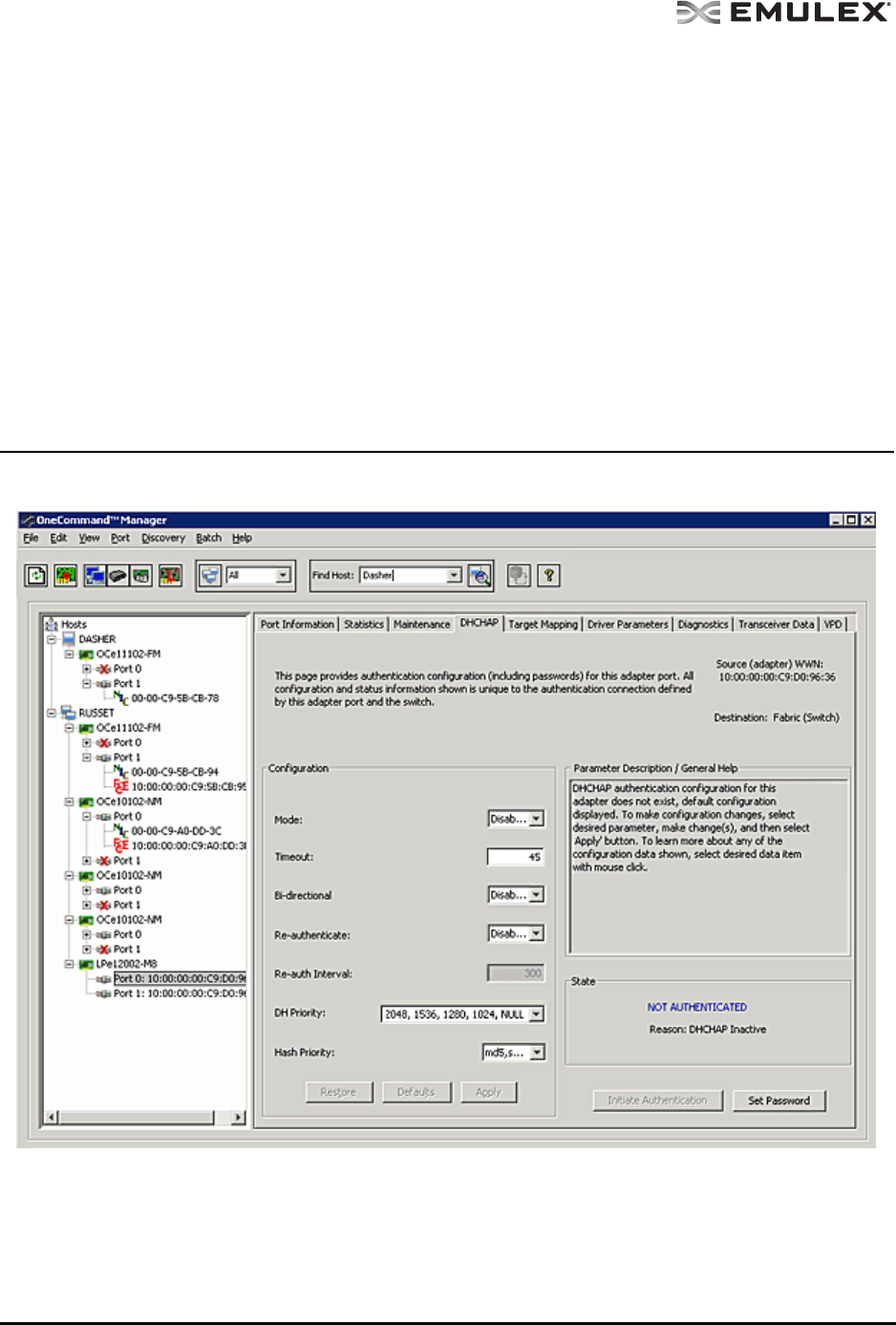This screenshot has width=896, height=1325.
Task: Click the Find Host text field
Action: 403,575
